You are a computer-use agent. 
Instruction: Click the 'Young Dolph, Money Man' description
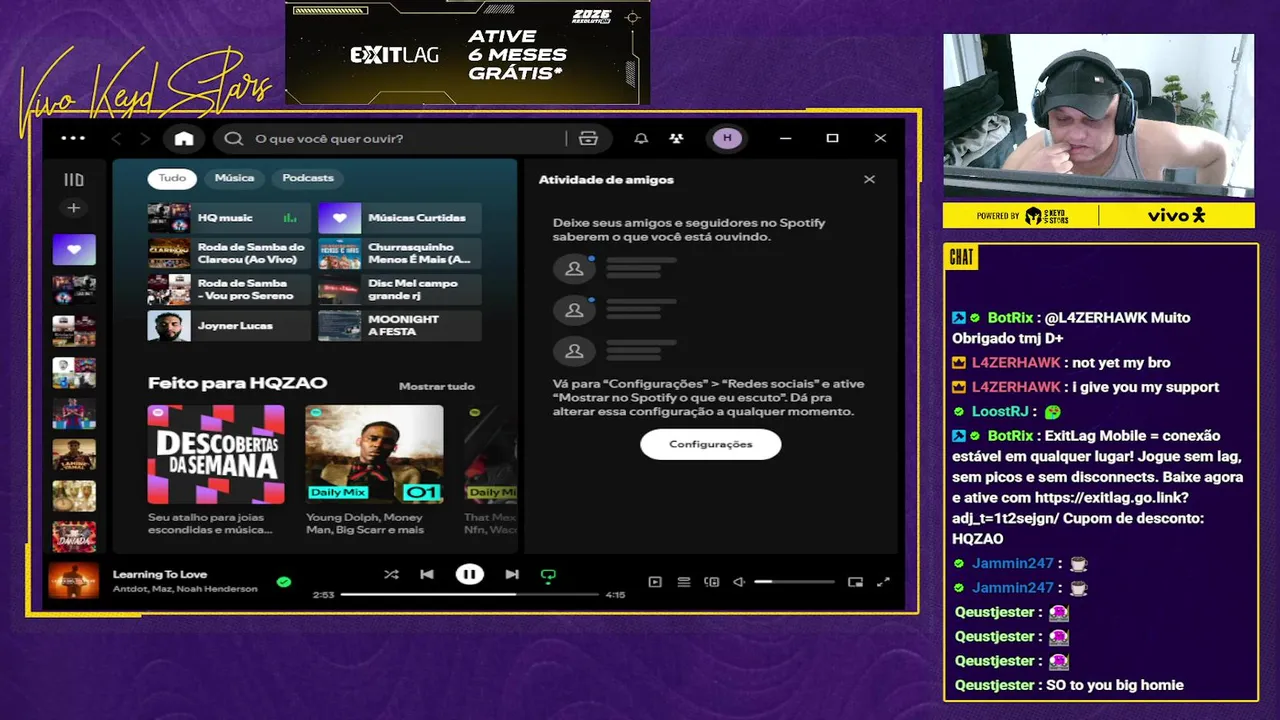pos(364,523)
